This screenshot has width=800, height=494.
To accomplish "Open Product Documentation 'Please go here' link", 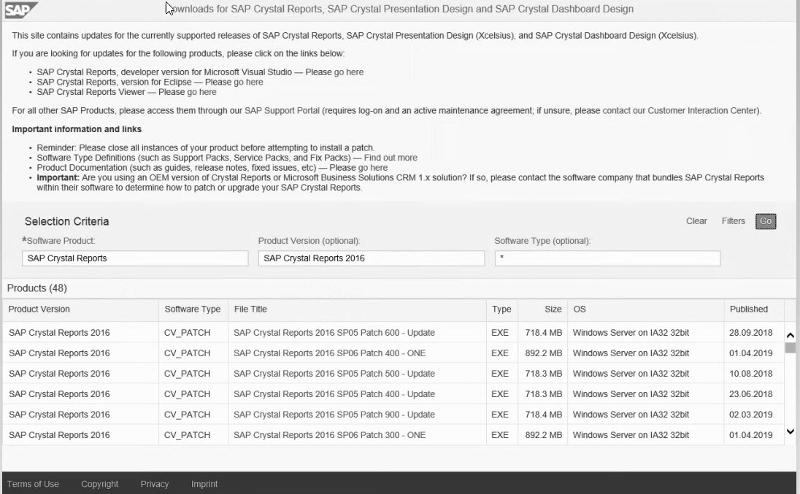I will (x=358, y=167).
